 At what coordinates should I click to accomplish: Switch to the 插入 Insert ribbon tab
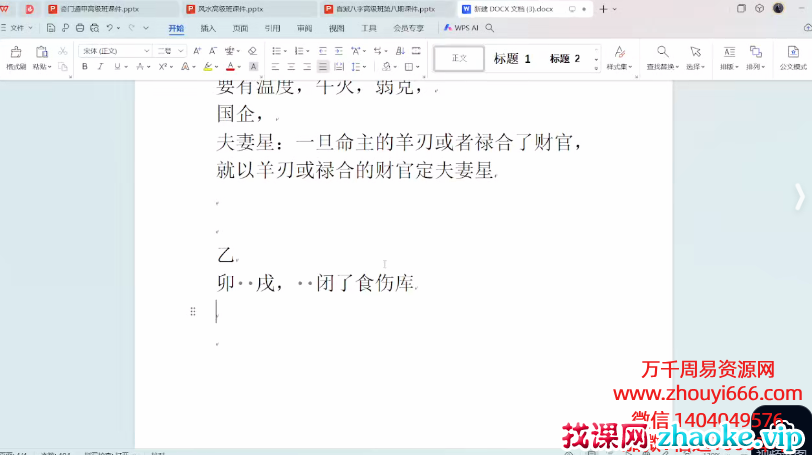point(208,29)
